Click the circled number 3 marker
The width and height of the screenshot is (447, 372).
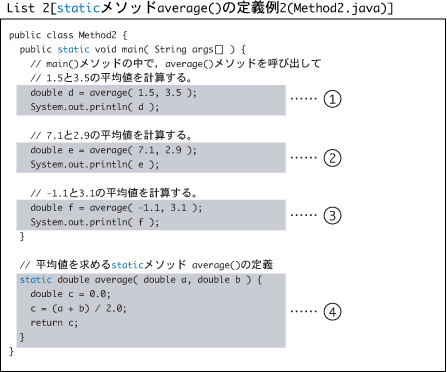click(x=332, y=215)
